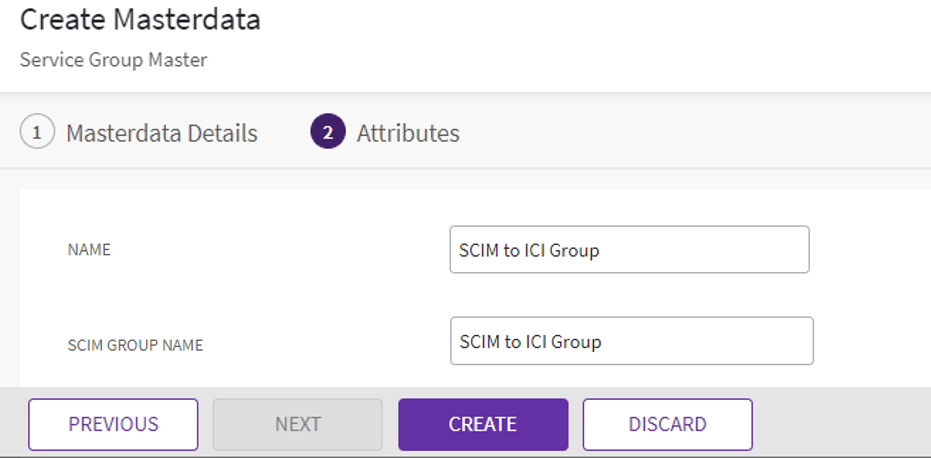The image size is (931, 458).
Task: Click the greyed-out NEXT button
Action: coord(297,424)
